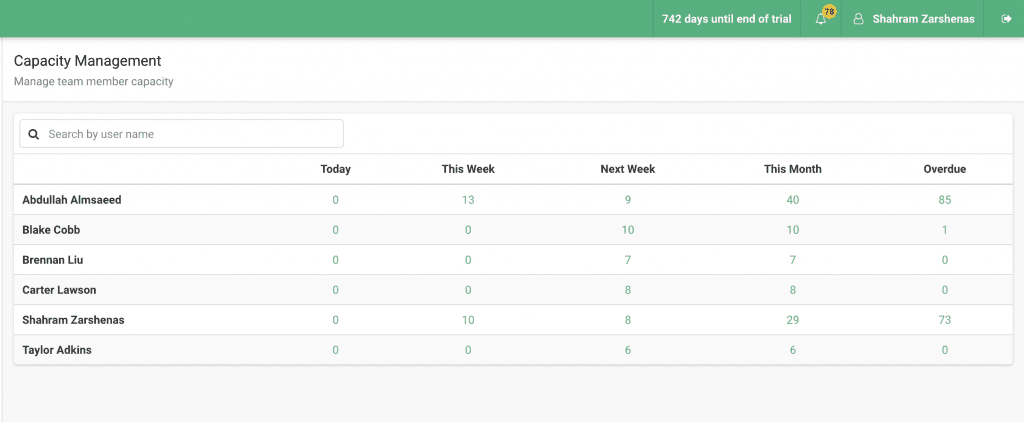Click the logout arrow icon

(1006, 19)
